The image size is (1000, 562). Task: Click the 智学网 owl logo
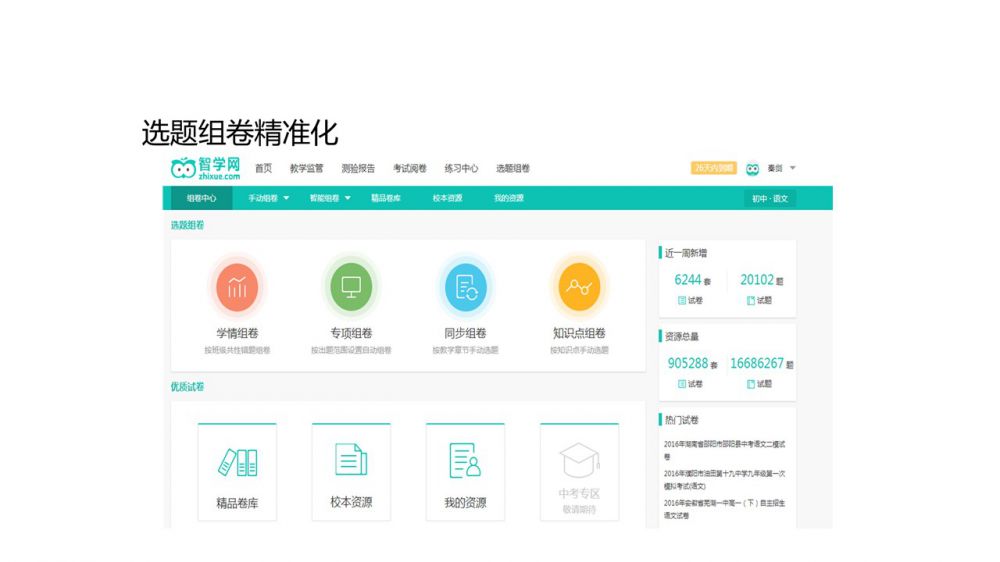[x=206, y=168]
